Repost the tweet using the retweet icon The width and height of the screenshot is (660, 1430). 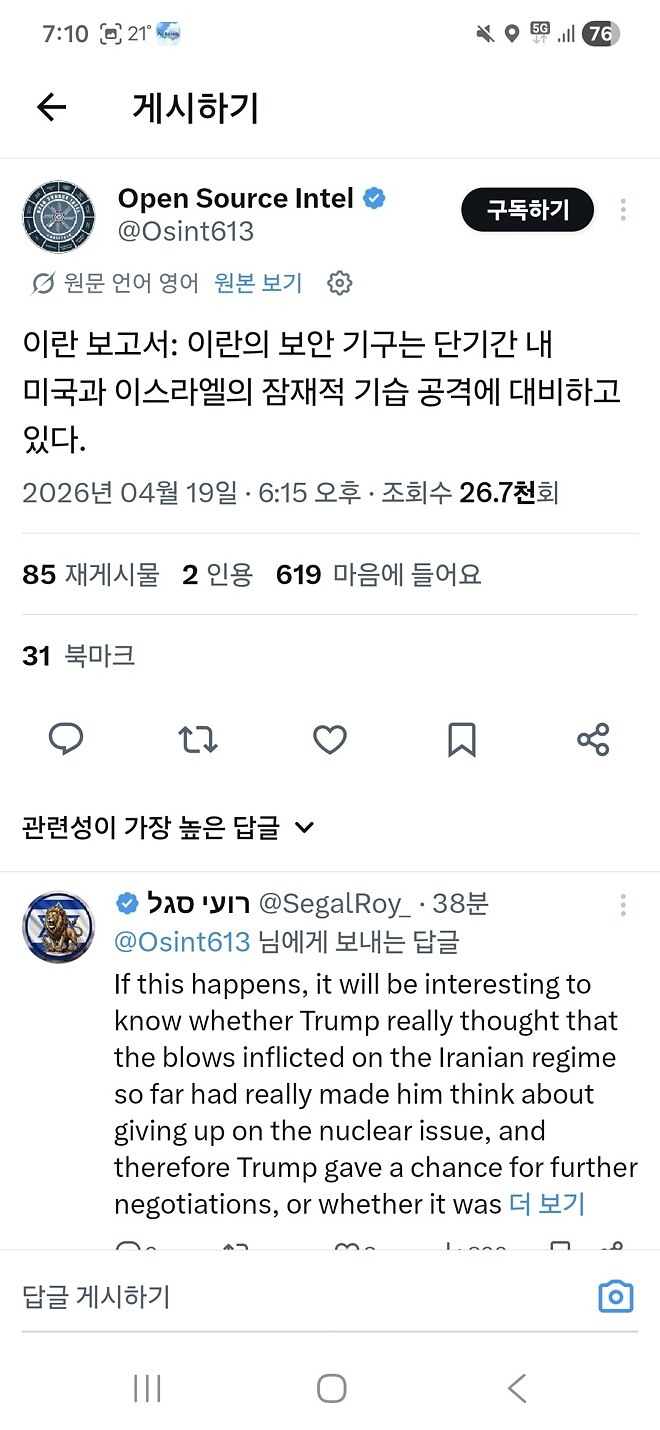click(197, 739)
